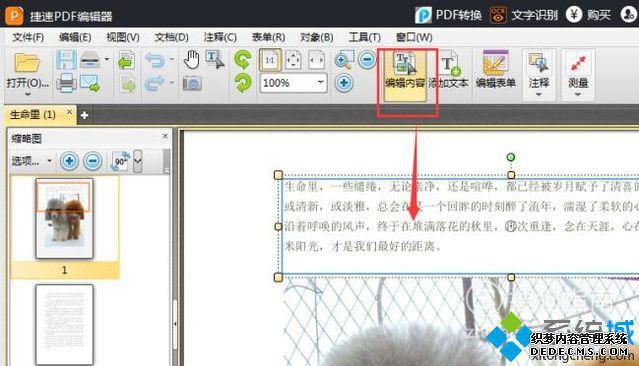This screenshot has width=639, height=366.
Task: Click the thumbnails panel vertical scrollbar
Action: (167, 161)
